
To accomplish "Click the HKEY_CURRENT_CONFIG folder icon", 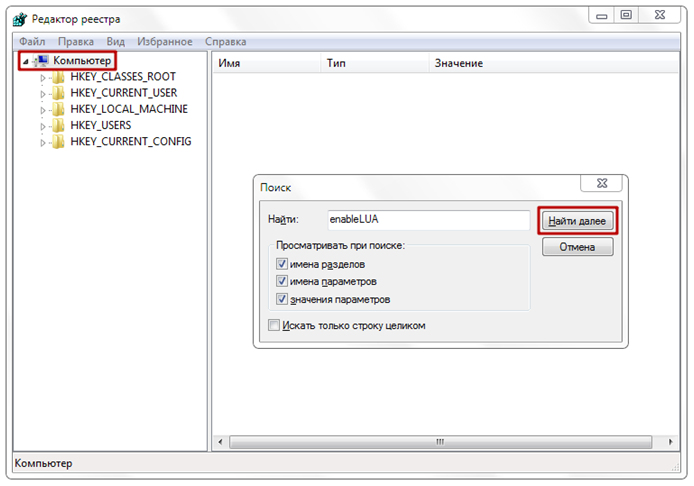I will (x=58, y=141).
